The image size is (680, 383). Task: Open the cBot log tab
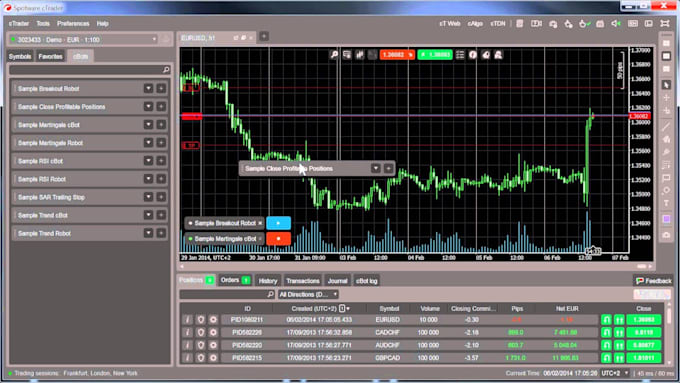pyautogui.click(x=366, y=281)
